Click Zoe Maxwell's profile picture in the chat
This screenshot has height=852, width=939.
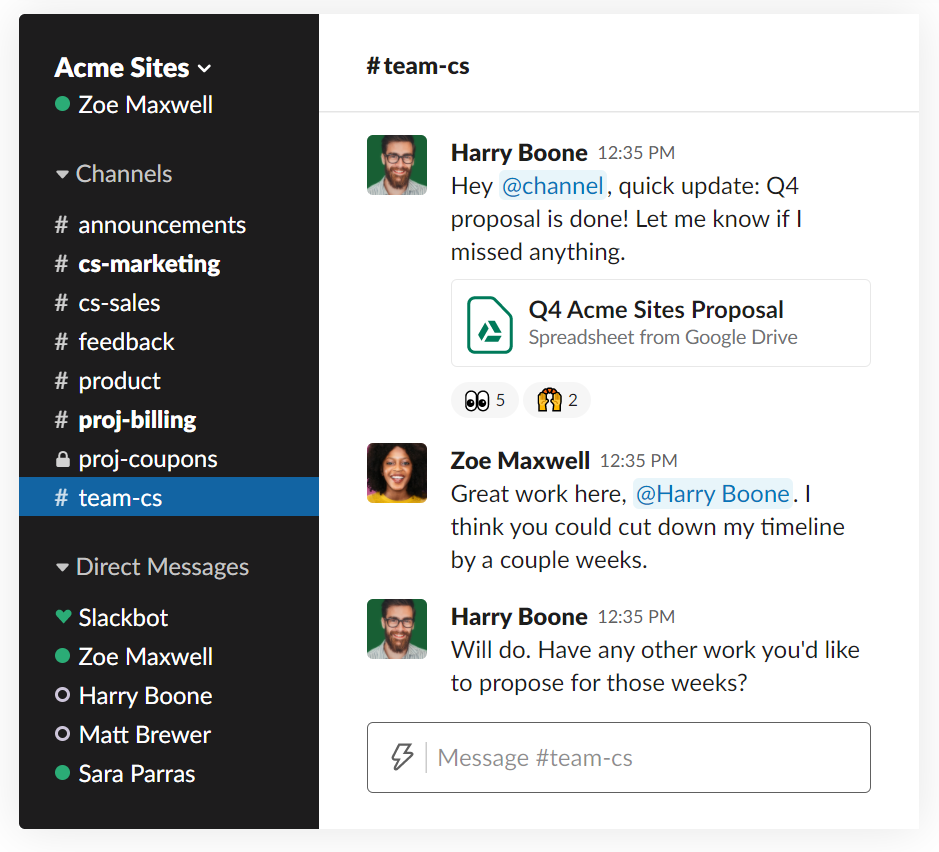pyautogui.click(x=397, y=473)
